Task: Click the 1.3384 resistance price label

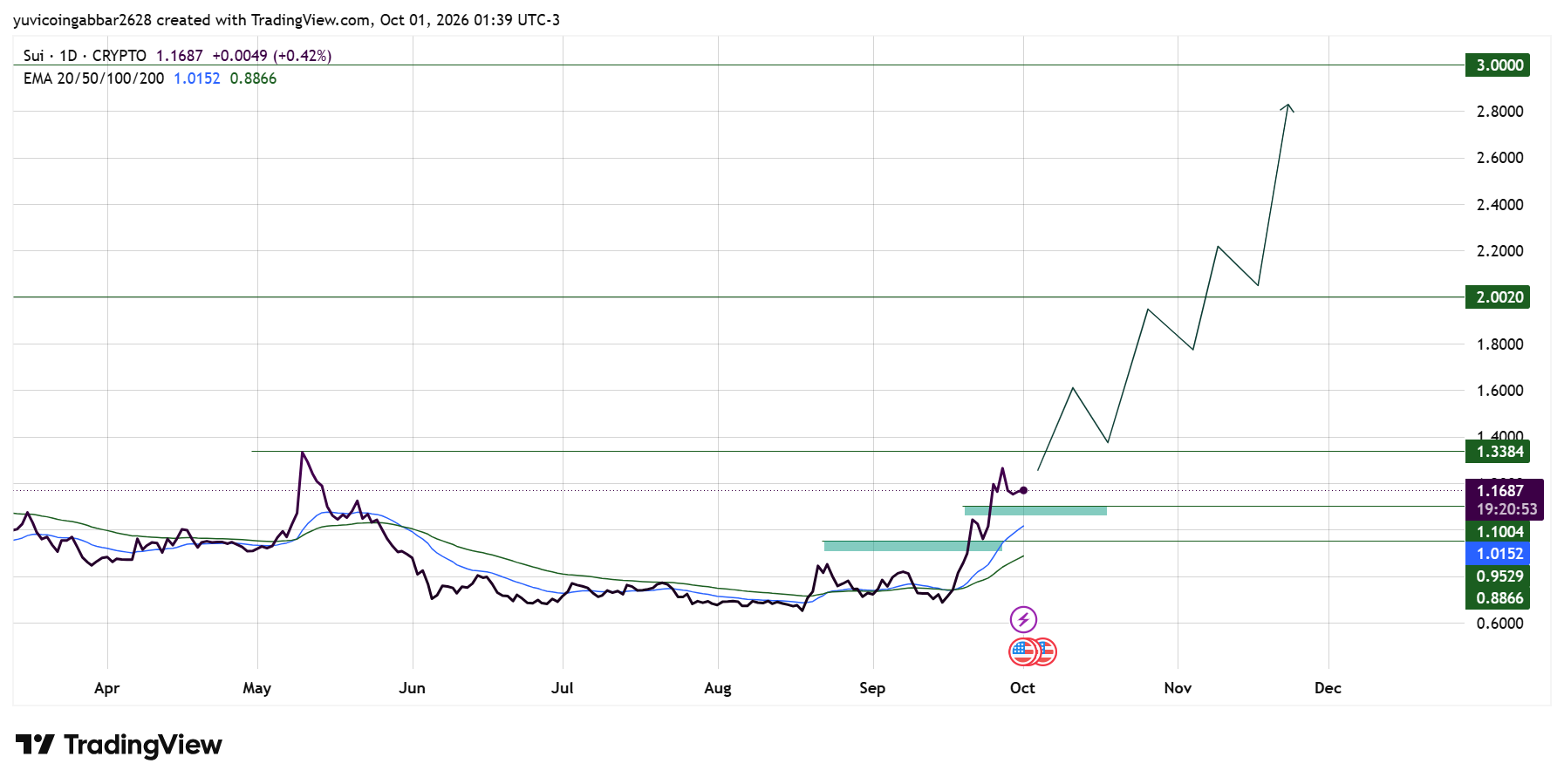Action: [x=1499, y=452]
